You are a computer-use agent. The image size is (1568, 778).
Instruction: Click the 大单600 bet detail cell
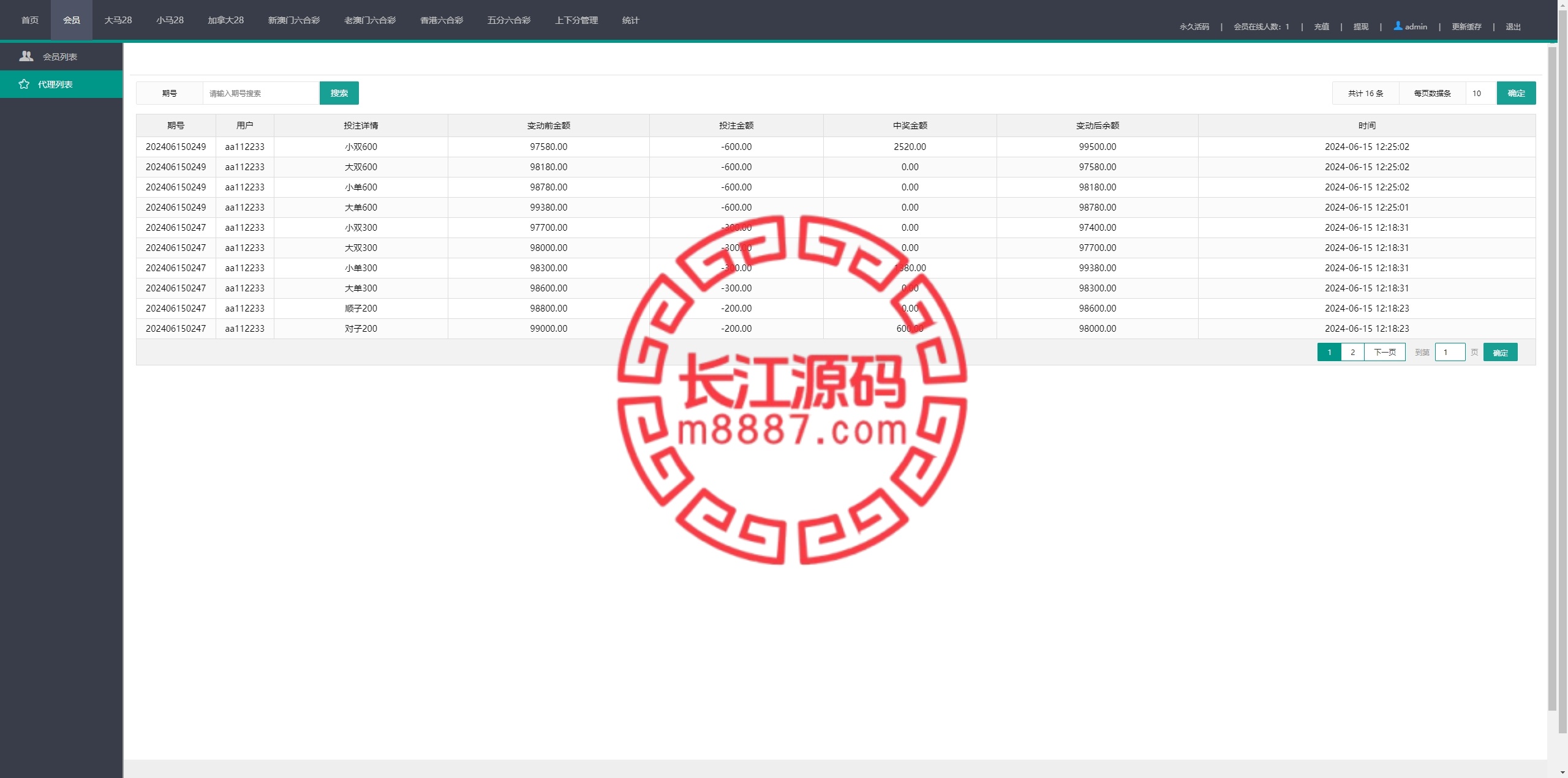coord(361,208)
